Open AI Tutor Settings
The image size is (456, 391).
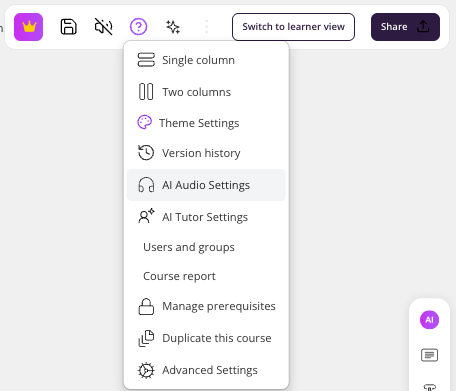206,217
